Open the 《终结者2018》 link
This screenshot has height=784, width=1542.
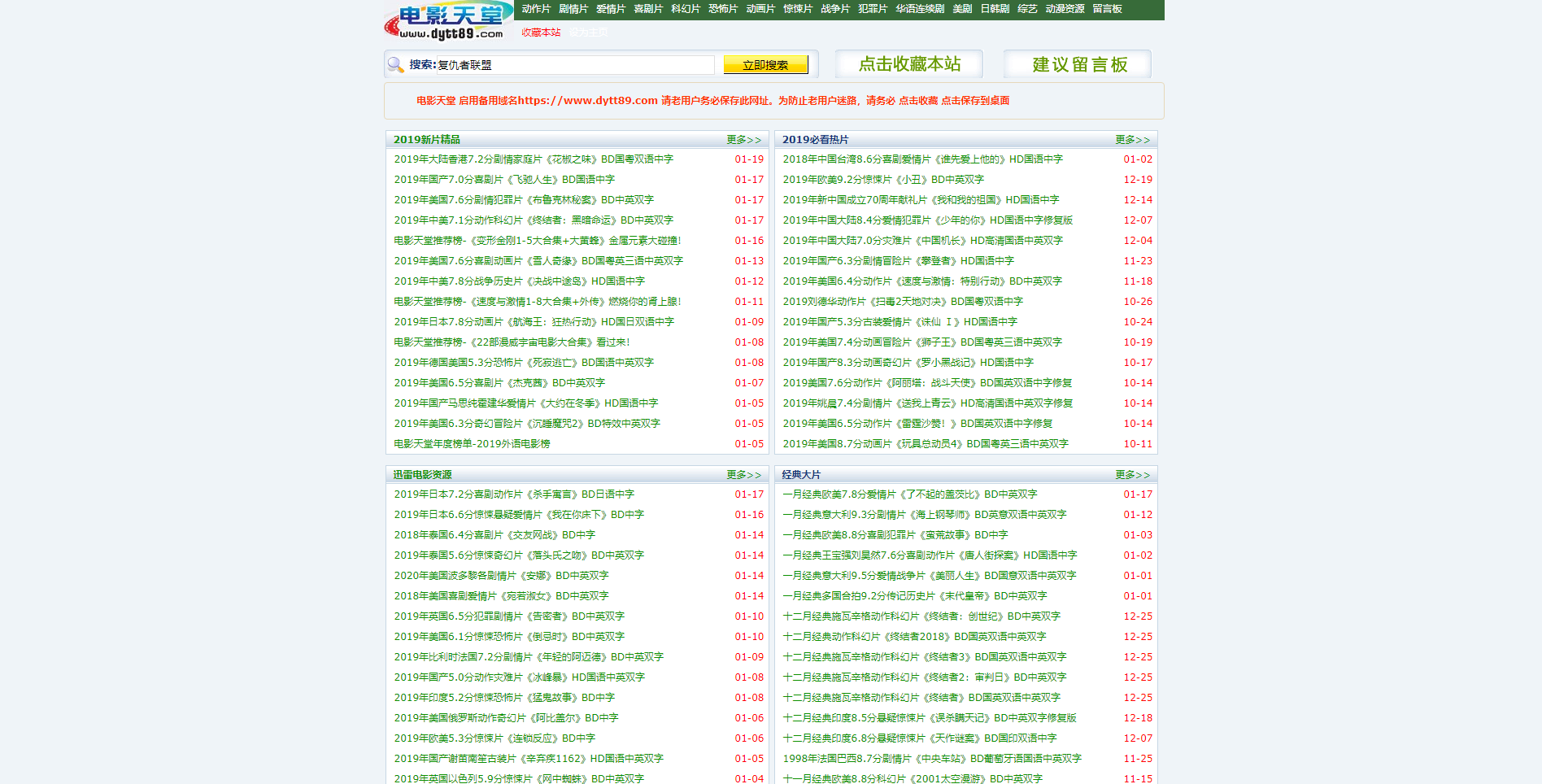click(914, 637)
